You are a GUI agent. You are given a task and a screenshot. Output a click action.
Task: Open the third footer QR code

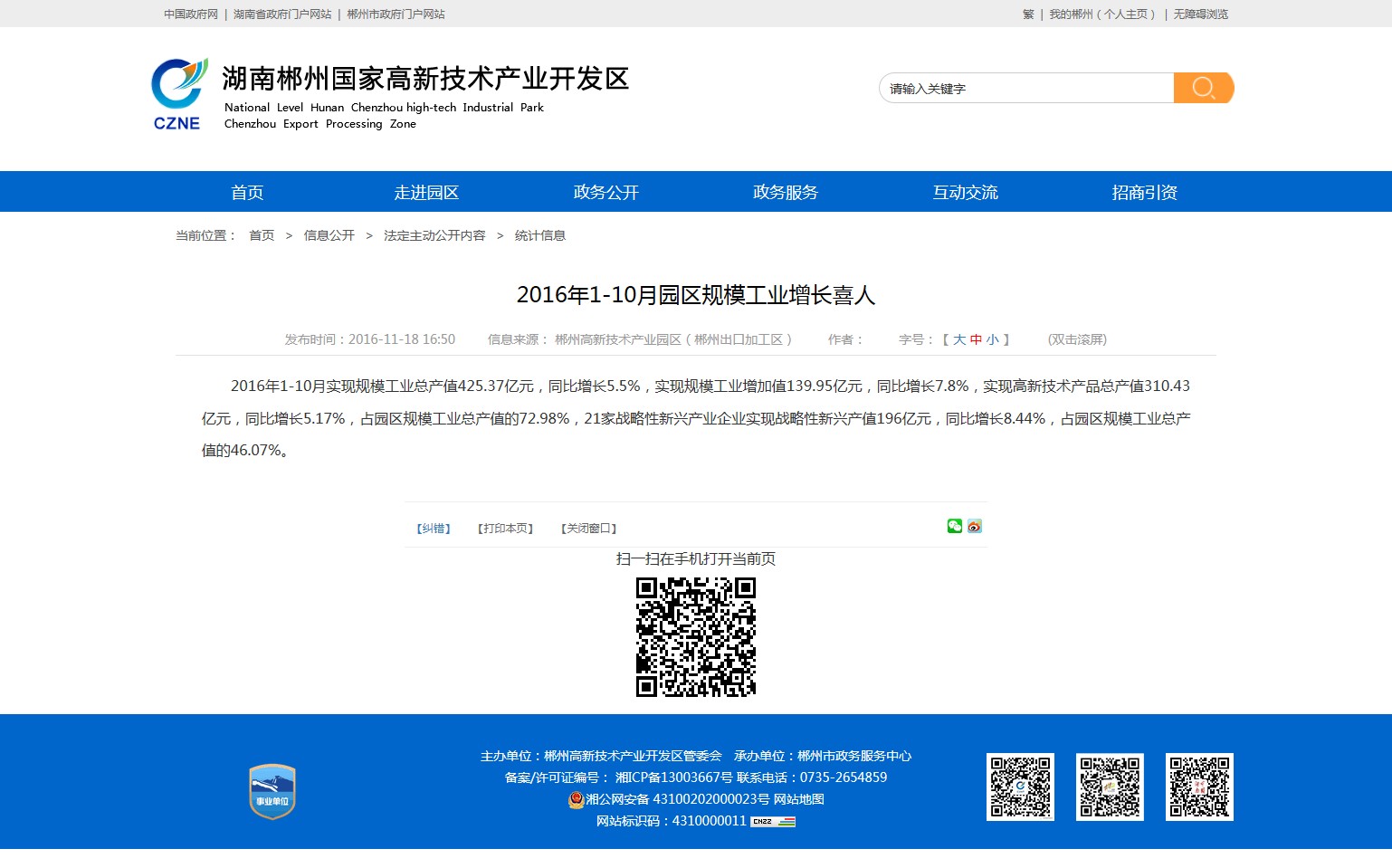[1199, 787]
